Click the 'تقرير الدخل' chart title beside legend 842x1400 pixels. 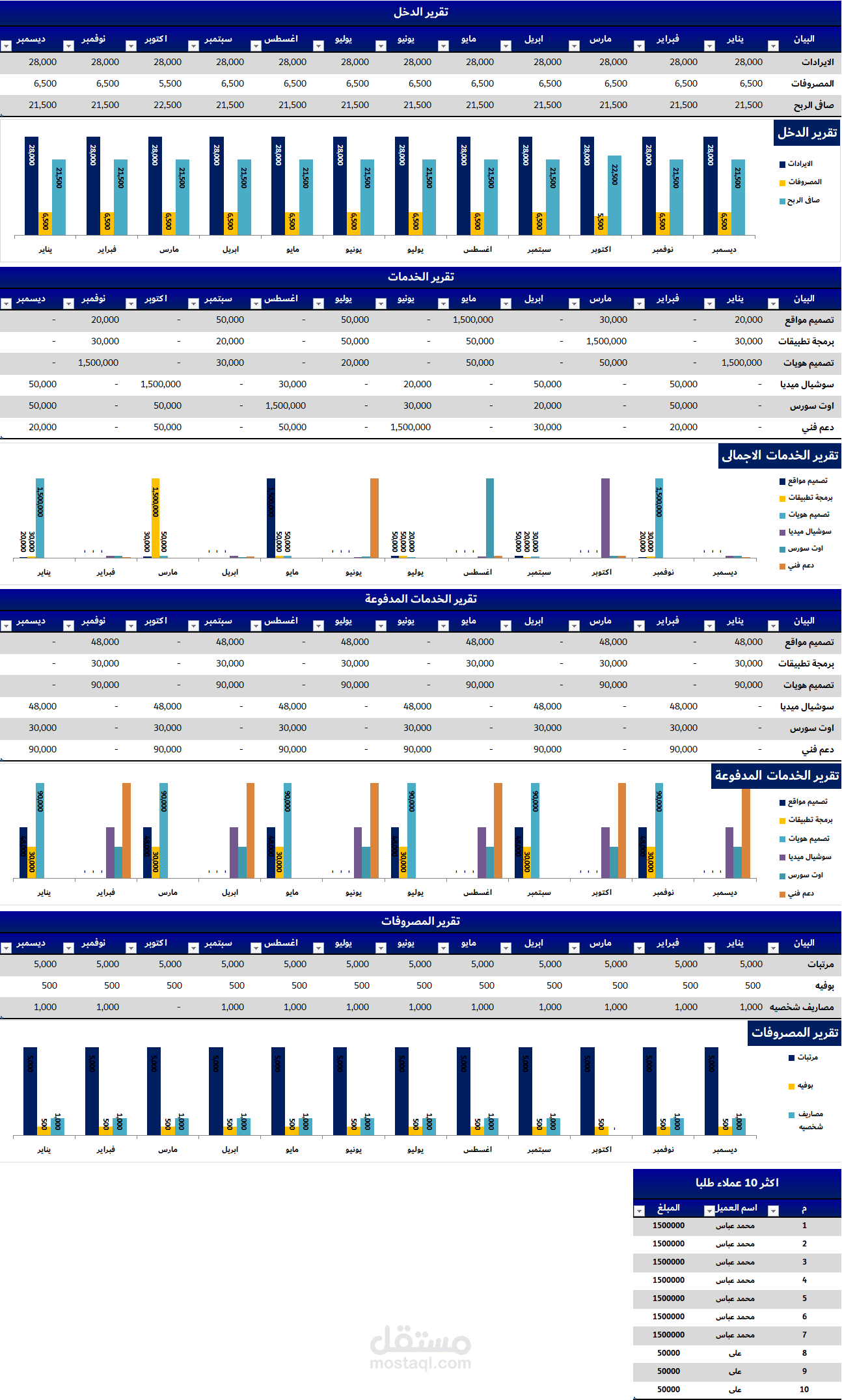(x=807, y=133)
